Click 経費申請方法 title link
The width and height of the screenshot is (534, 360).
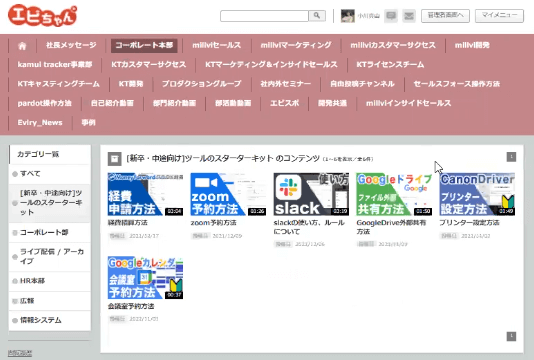click(128, 223)
